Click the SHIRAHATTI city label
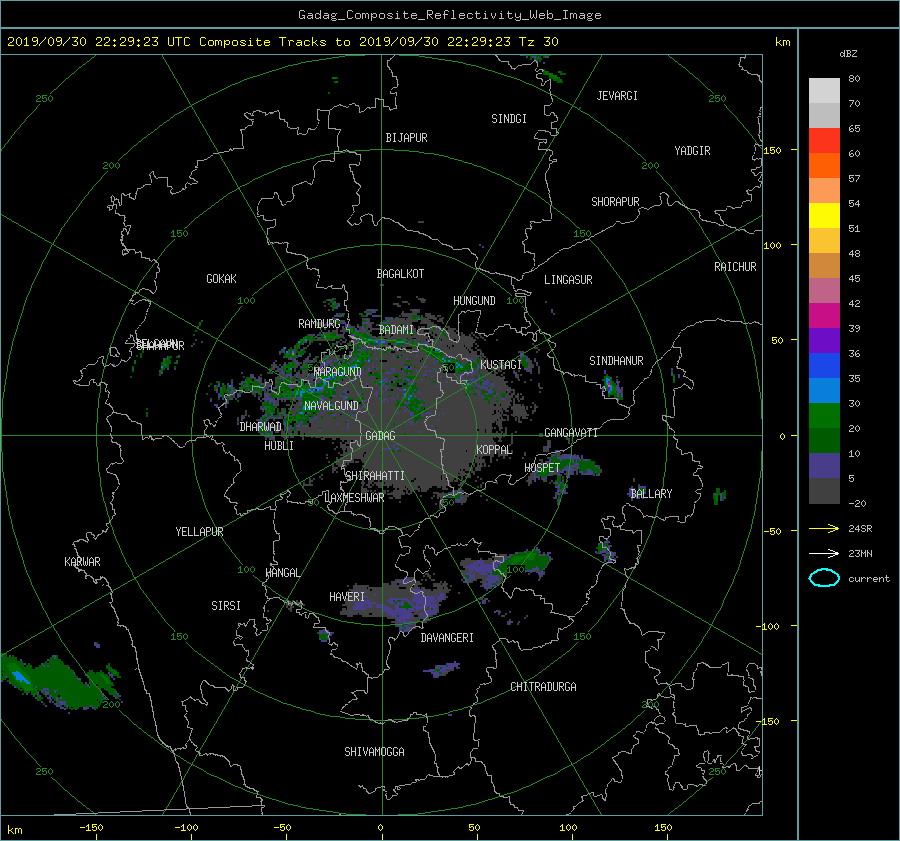The height and width of the screenshot is (841, 900). [375, 475]
